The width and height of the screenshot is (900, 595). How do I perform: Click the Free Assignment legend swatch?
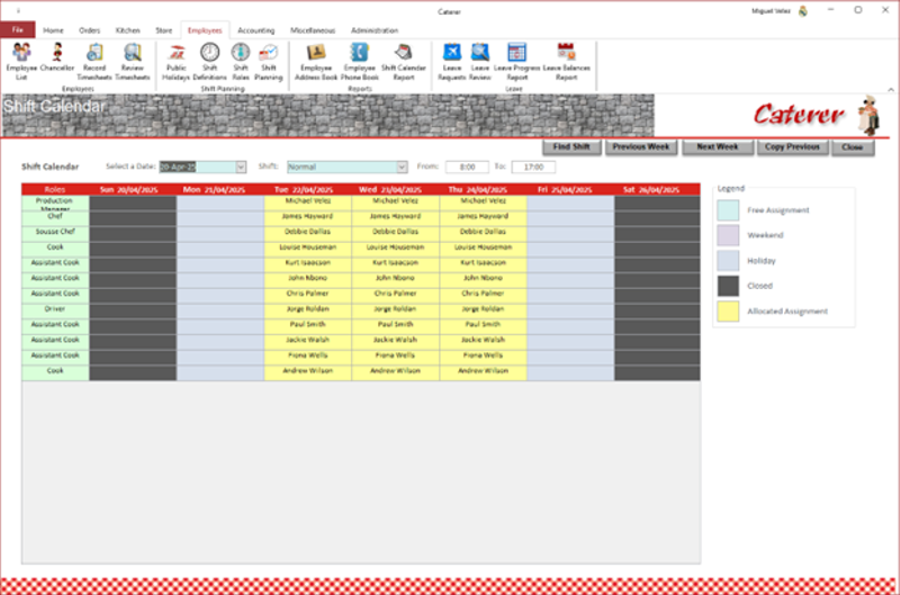(728, 210)
